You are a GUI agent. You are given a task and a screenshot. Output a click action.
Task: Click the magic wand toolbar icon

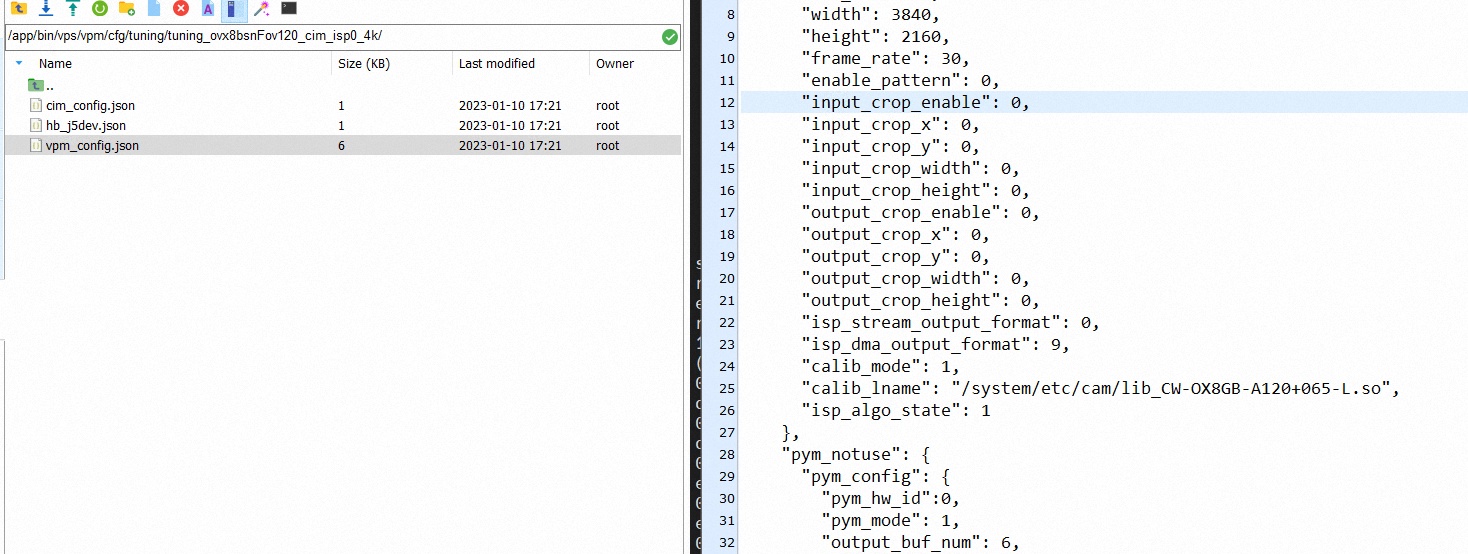point(261,9)
